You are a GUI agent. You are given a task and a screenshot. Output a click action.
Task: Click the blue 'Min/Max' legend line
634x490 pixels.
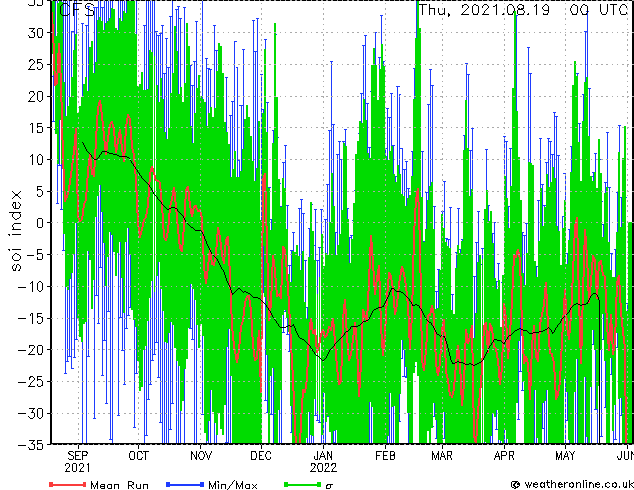pos(185,484)
